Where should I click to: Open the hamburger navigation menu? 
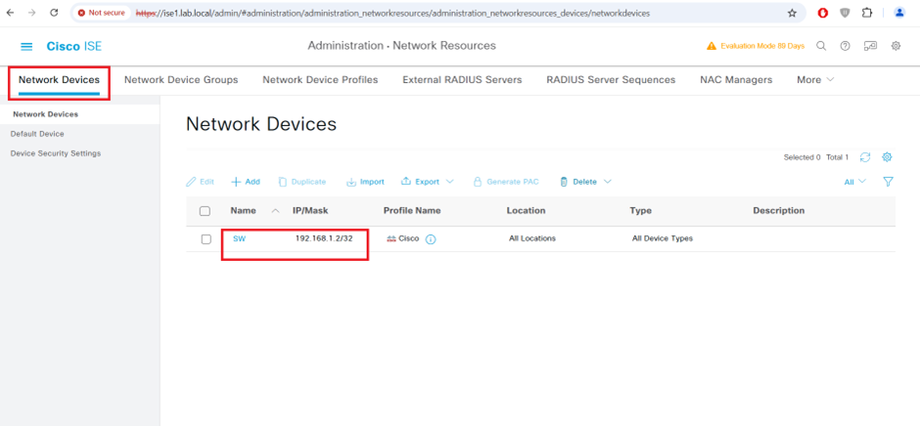pyautogui.click(x=26, y=47)
